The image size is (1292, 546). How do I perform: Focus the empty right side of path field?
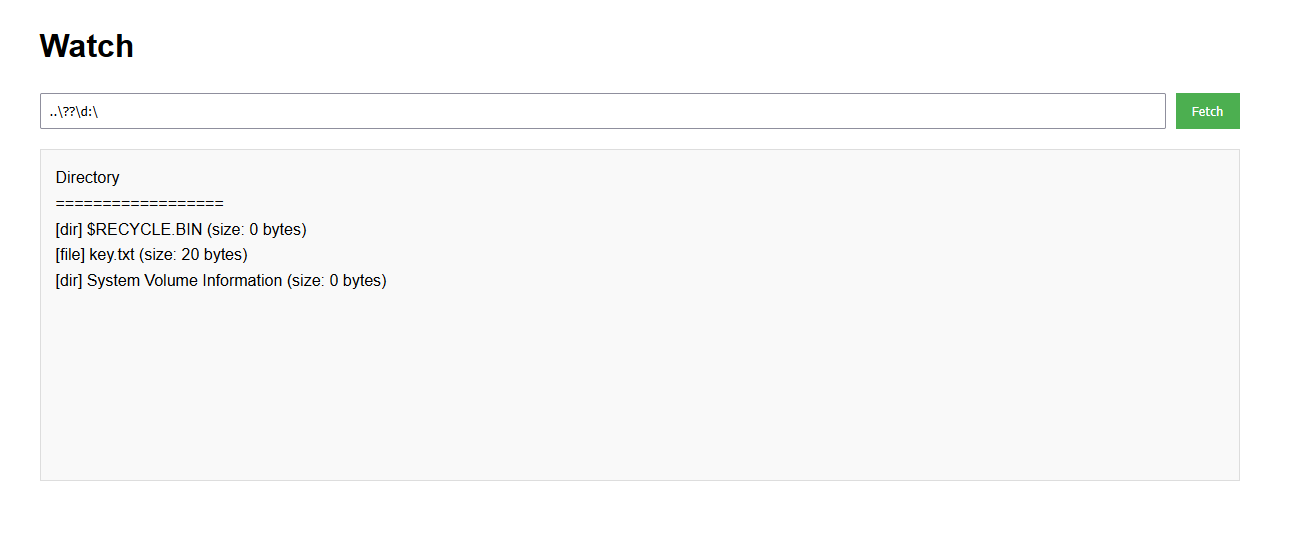pos(700,111)
